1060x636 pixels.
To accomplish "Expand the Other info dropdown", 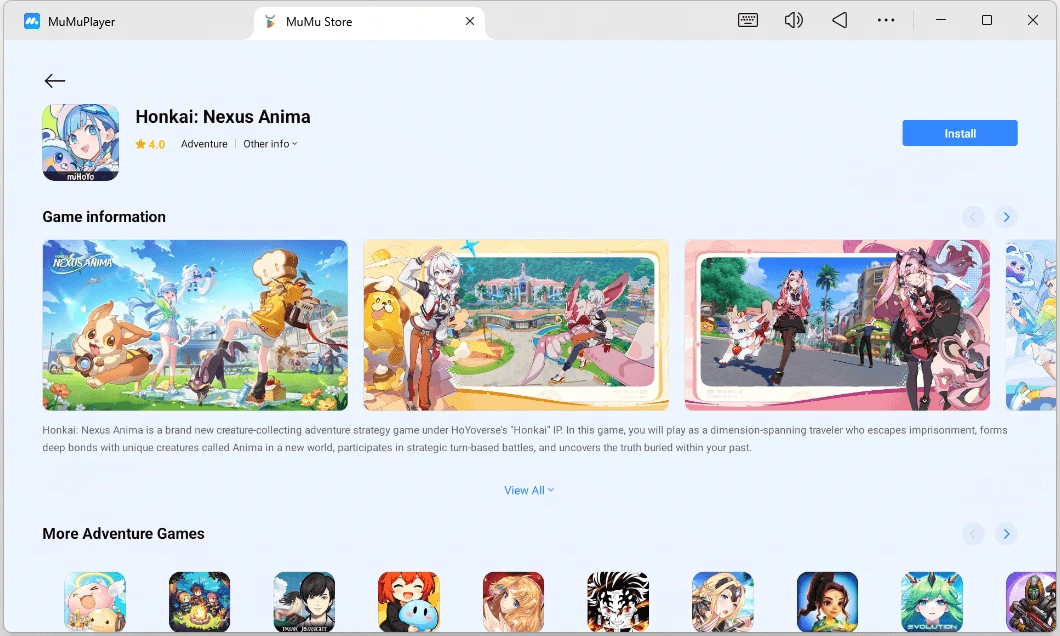I will [x=270, y=144].
